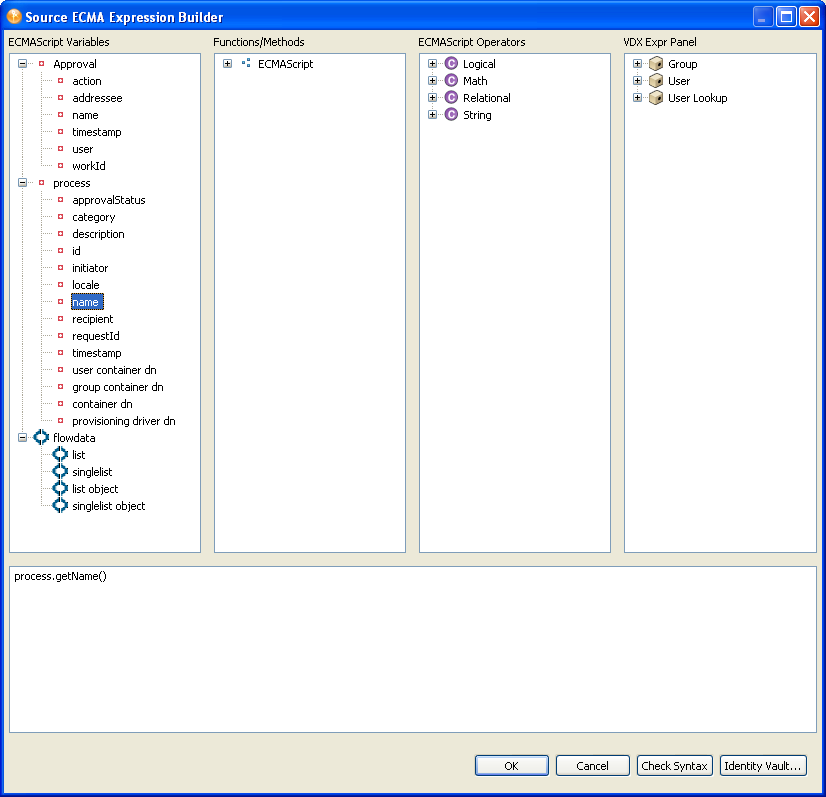The width and height of the screenshot is (826, 797).
Task: Select the user variable under Approval
Action: 83,149
